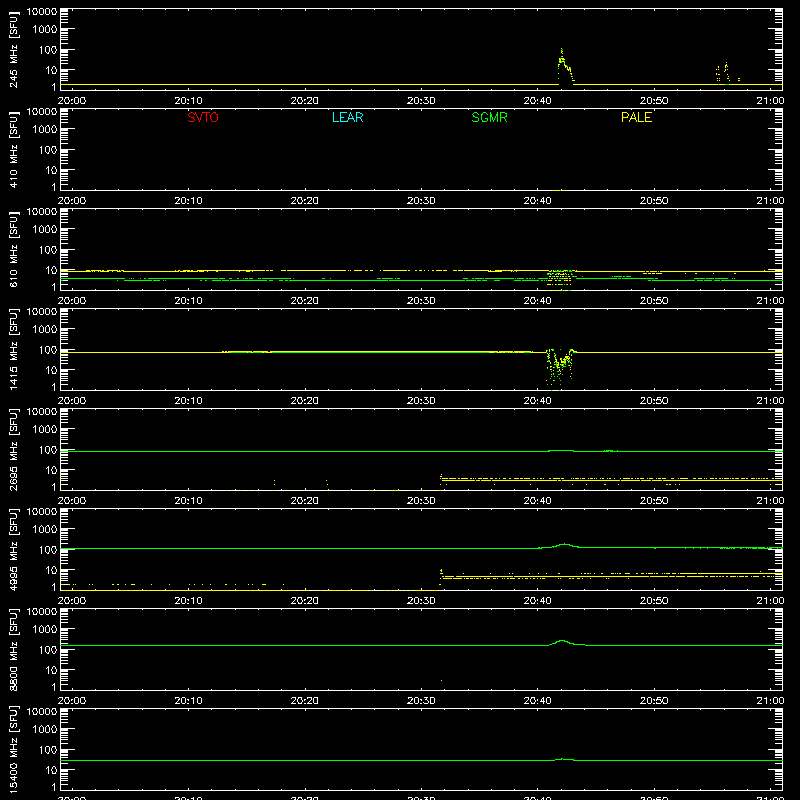Viewport: 800px width, 800px height.
Task: Click the 20:40 tick label under 1415 MHz panel
Action: pos(537,401)
